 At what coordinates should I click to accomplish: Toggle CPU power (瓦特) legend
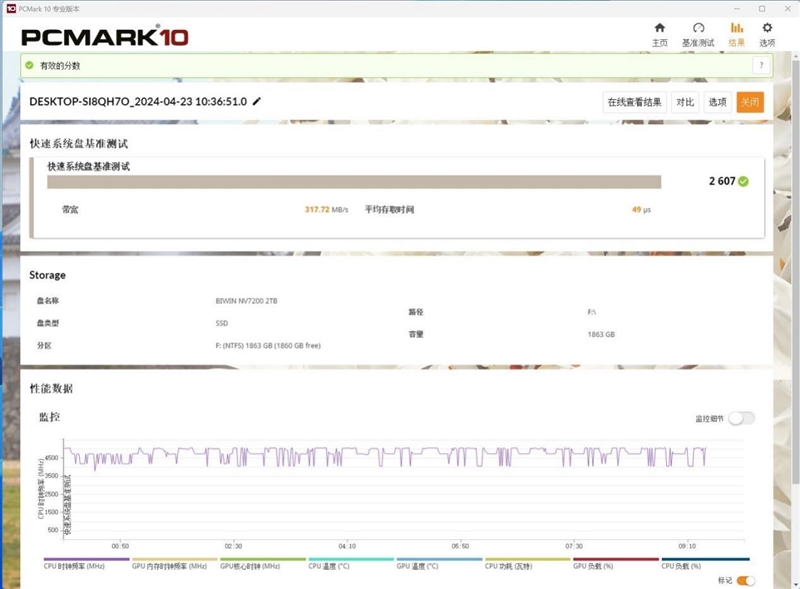click(528, 563)
